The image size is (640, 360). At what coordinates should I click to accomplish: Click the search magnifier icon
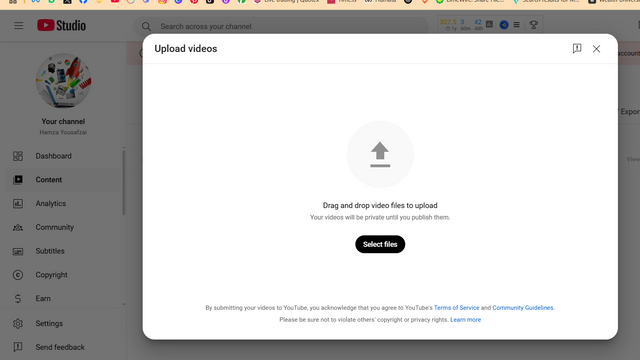(146, 27)
